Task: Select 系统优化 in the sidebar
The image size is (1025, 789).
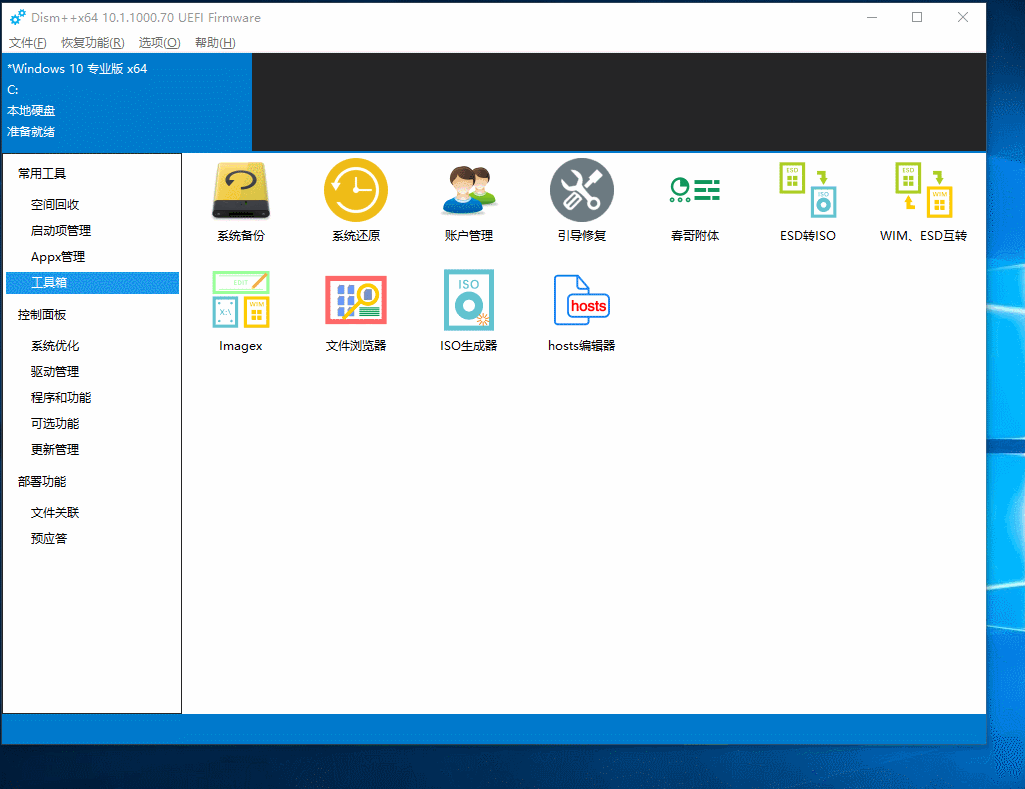Action: coord(55,346)
